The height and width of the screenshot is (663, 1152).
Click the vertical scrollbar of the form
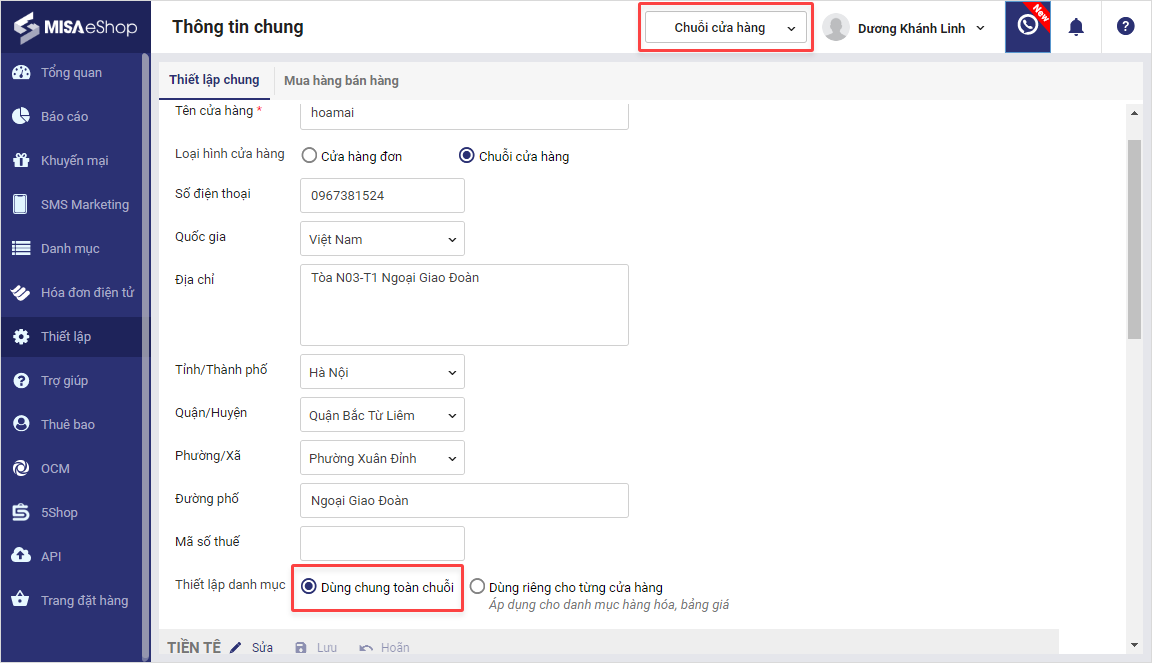(1133, 240)
